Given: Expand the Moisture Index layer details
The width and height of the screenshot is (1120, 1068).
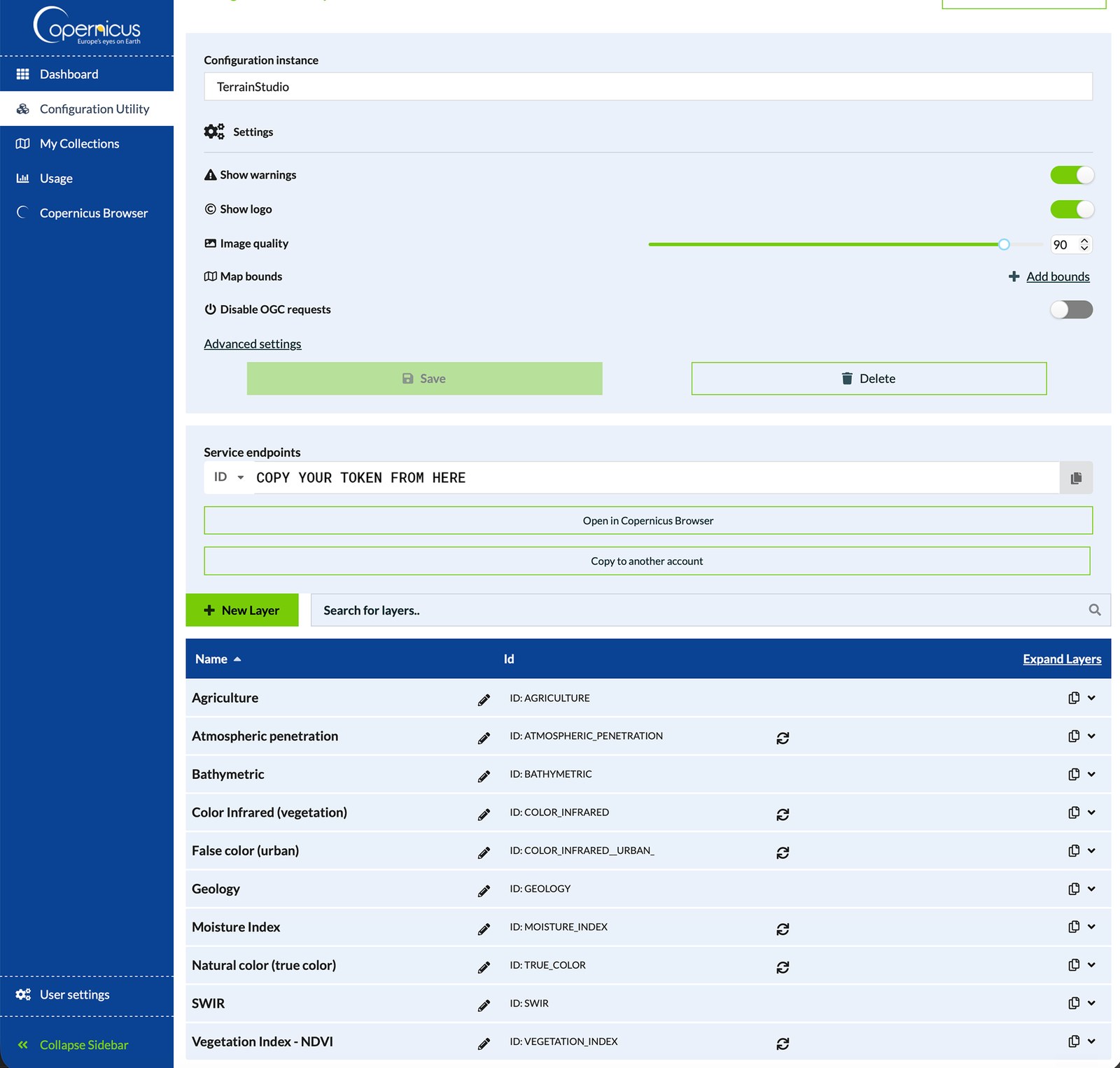Looking at the screenshot, I should coord(1092,927).
